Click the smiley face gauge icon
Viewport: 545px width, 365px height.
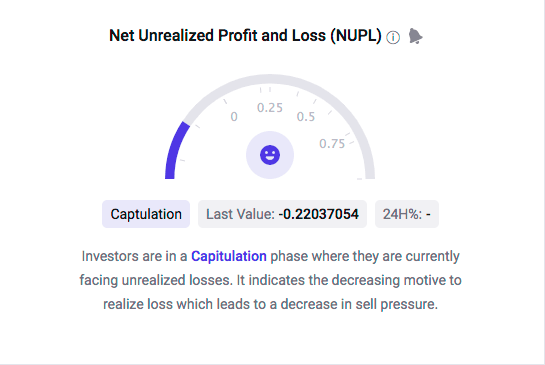pos(270,155)
